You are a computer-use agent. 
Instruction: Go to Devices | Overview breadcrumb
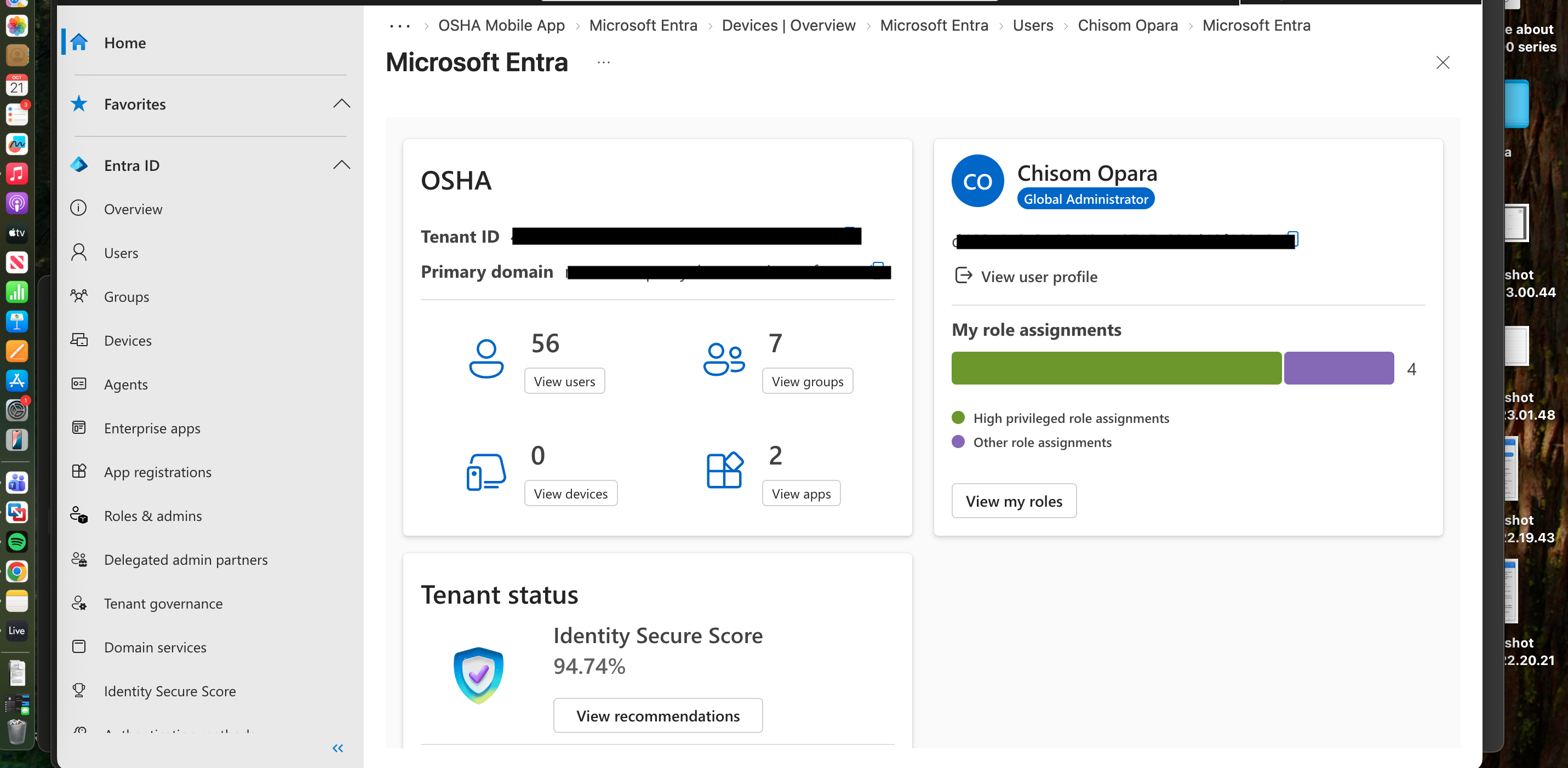click(788, 26)
